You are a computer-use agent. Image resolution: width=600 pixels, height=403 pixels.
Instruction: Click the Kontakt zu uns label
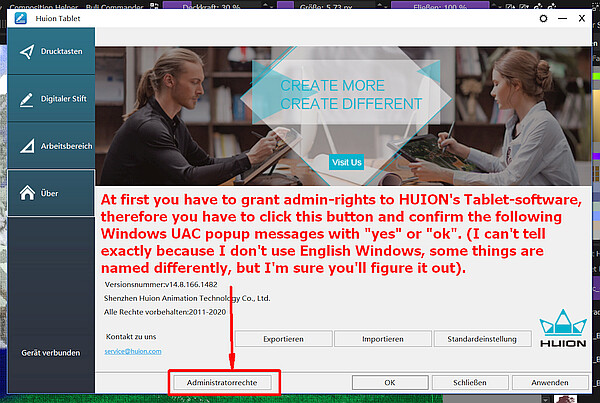(x=131, y=336)
